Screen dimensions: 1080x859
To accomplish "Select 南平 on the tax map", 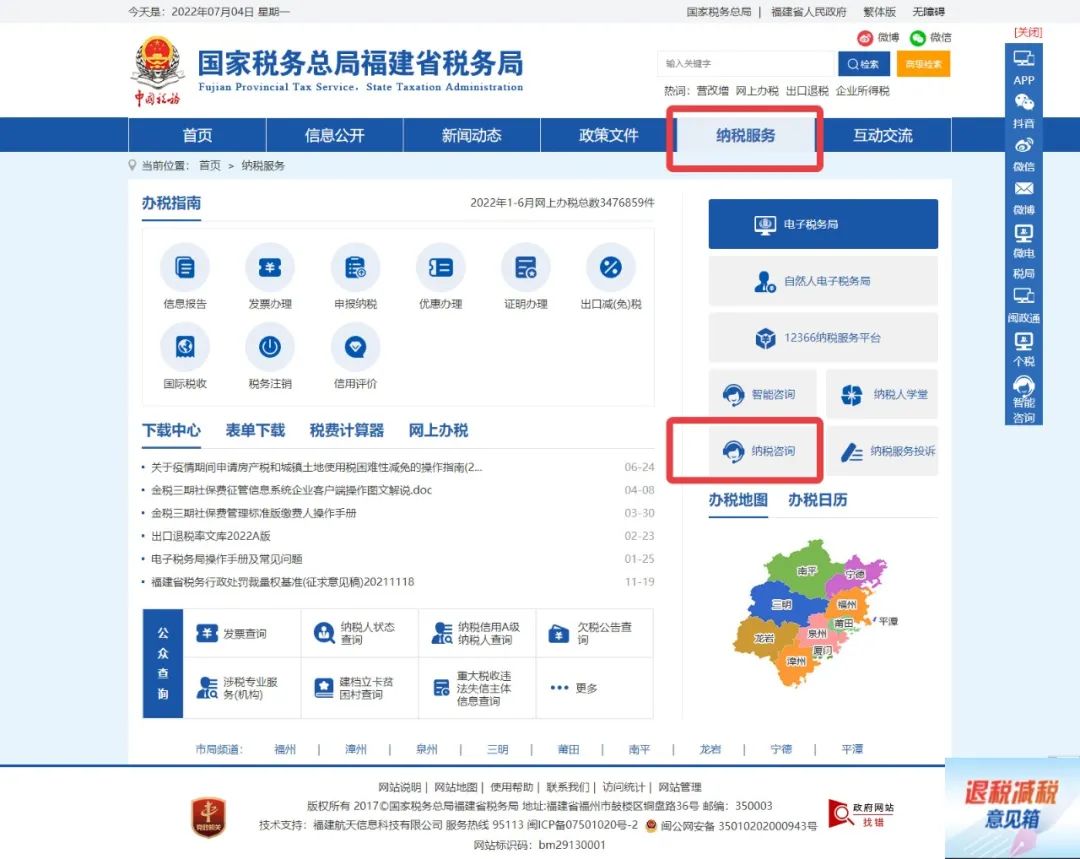I will point(807,570).
